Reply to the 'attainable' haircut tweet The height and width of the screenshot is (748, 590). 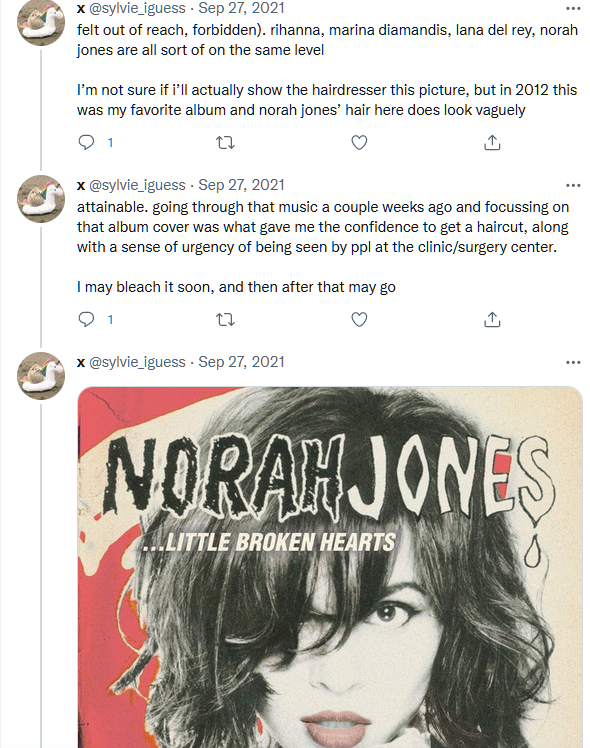[x=86, y=319]
